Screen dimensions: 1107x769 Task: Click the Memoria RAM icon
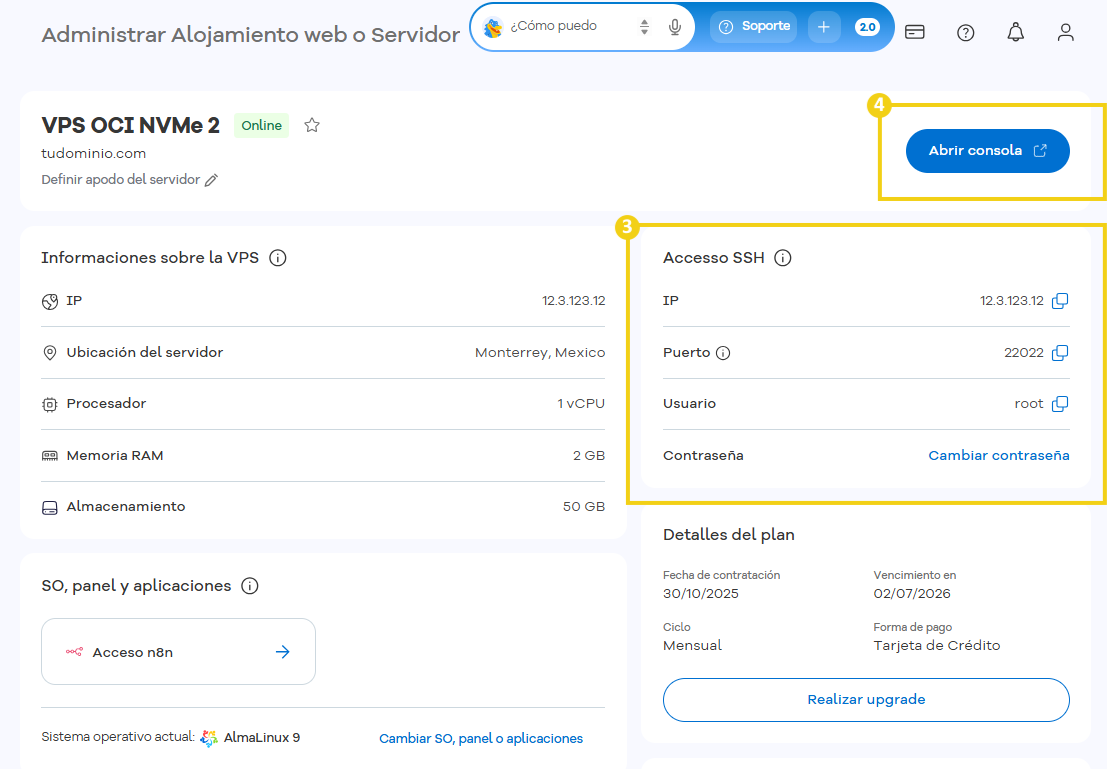[49, 455]
